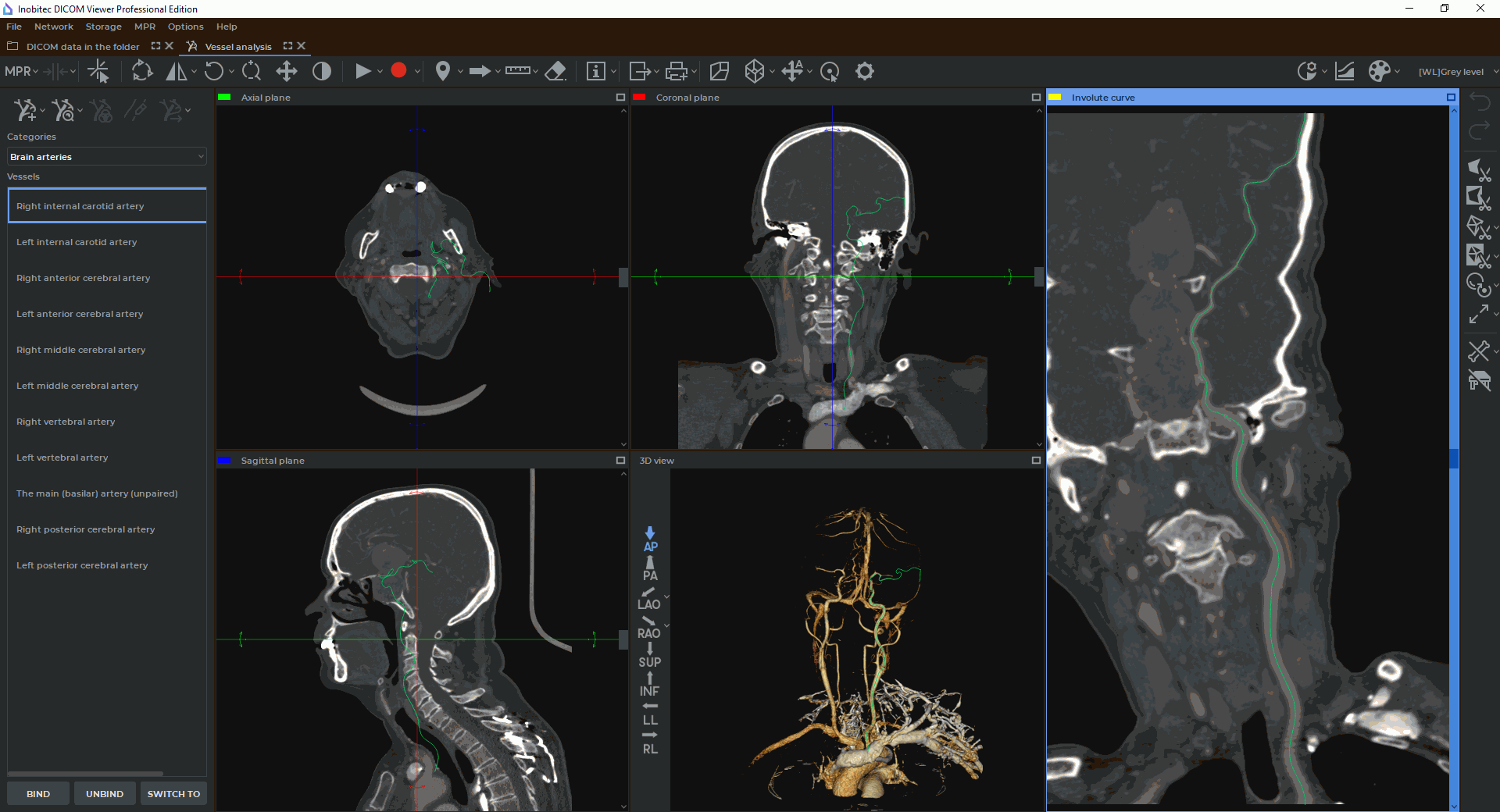This screenshot has width=1500, height=812.
Task: Expand the ruler tool dropdown arrow
Action: pos(536,72)
